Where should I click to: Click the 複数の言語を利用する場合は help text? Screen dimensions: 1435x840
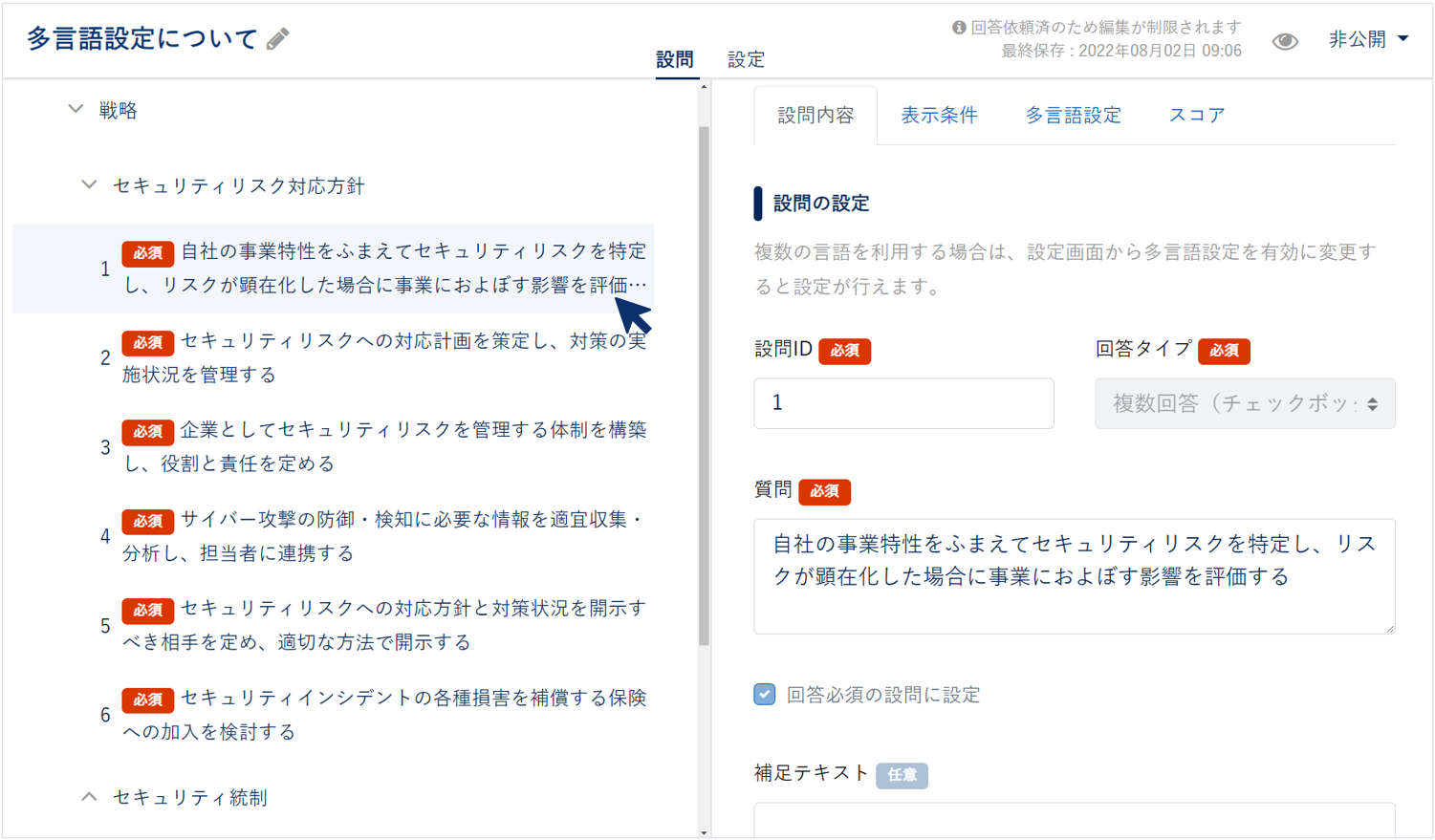tap(1065, 269)
